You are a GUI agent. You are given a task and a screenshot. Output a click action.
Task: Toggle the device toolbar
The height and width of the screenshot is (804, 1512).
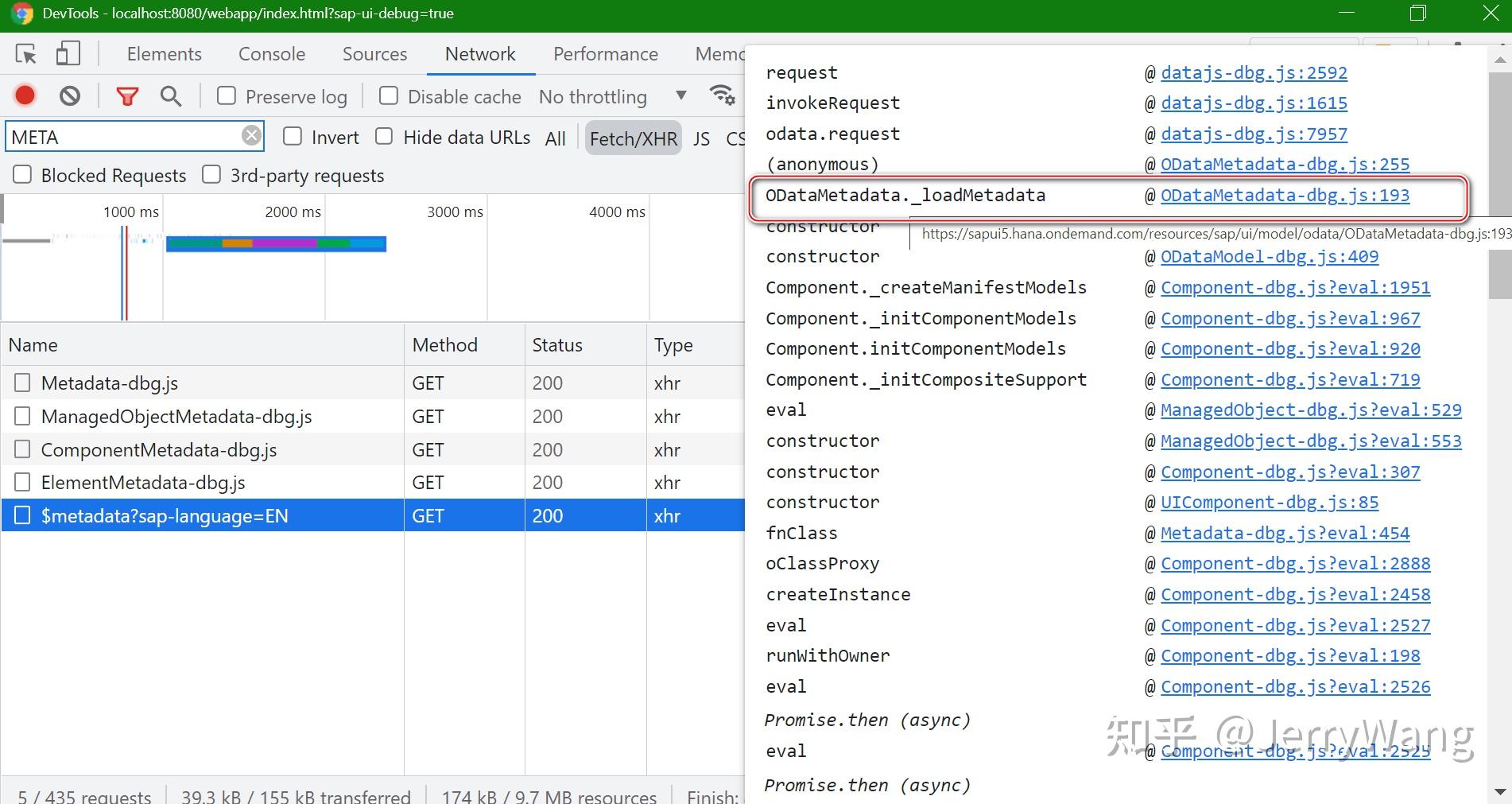tap(68, 52)
